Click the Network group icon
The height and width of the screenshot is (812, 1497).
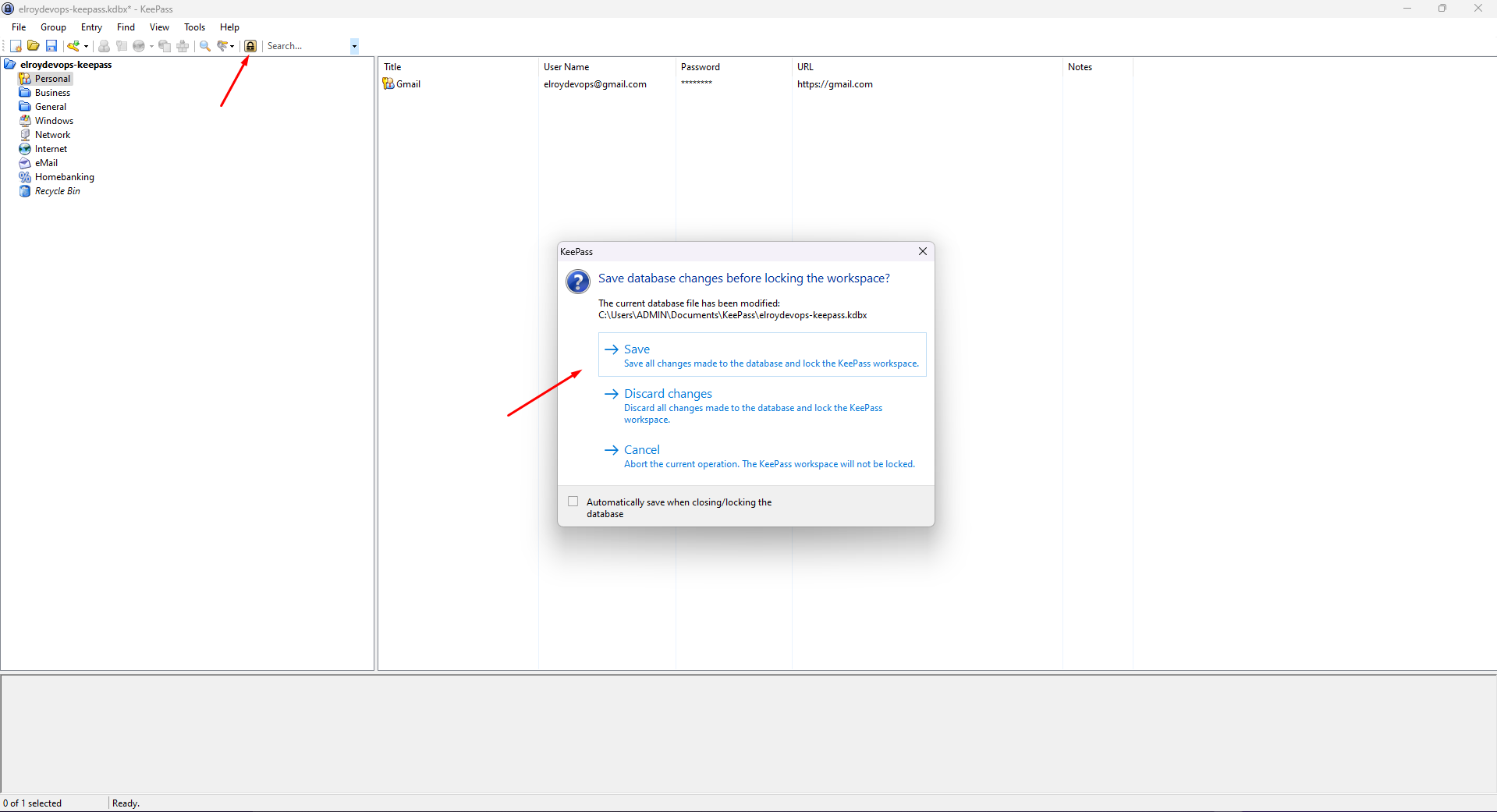click(x=25, y=135)
